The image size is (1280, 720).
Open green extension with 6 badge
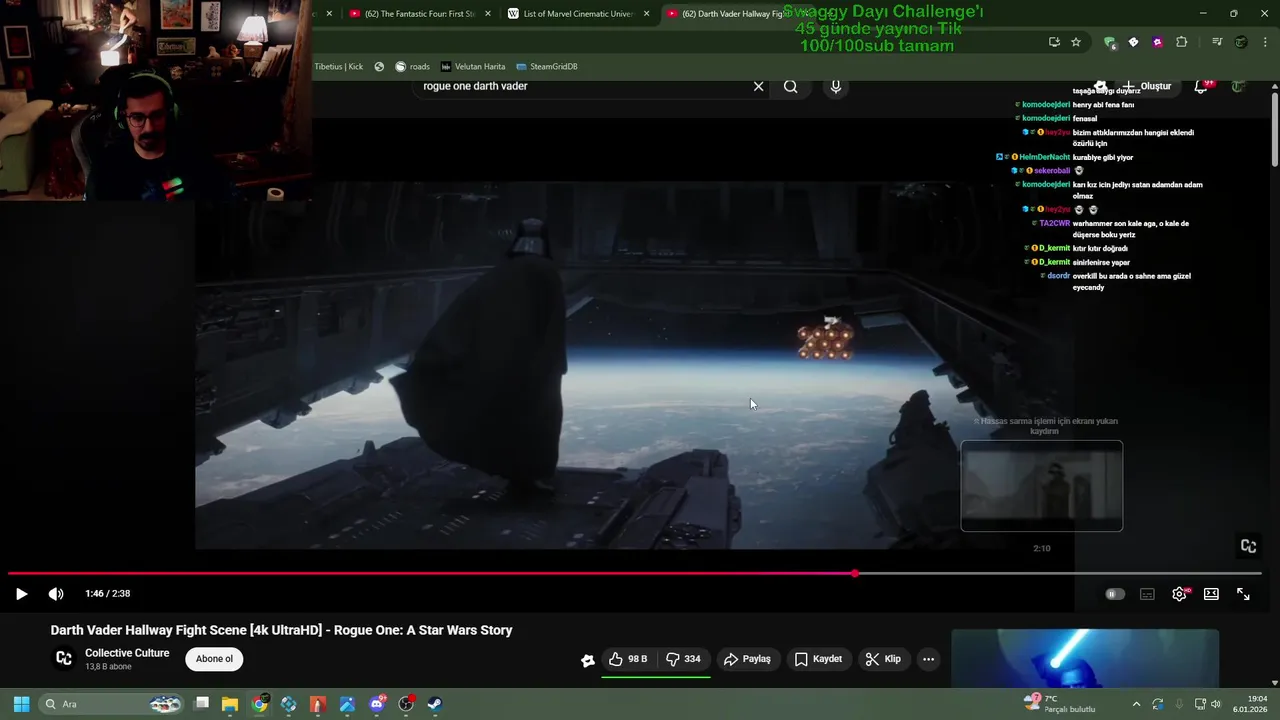coord(1110,42)
